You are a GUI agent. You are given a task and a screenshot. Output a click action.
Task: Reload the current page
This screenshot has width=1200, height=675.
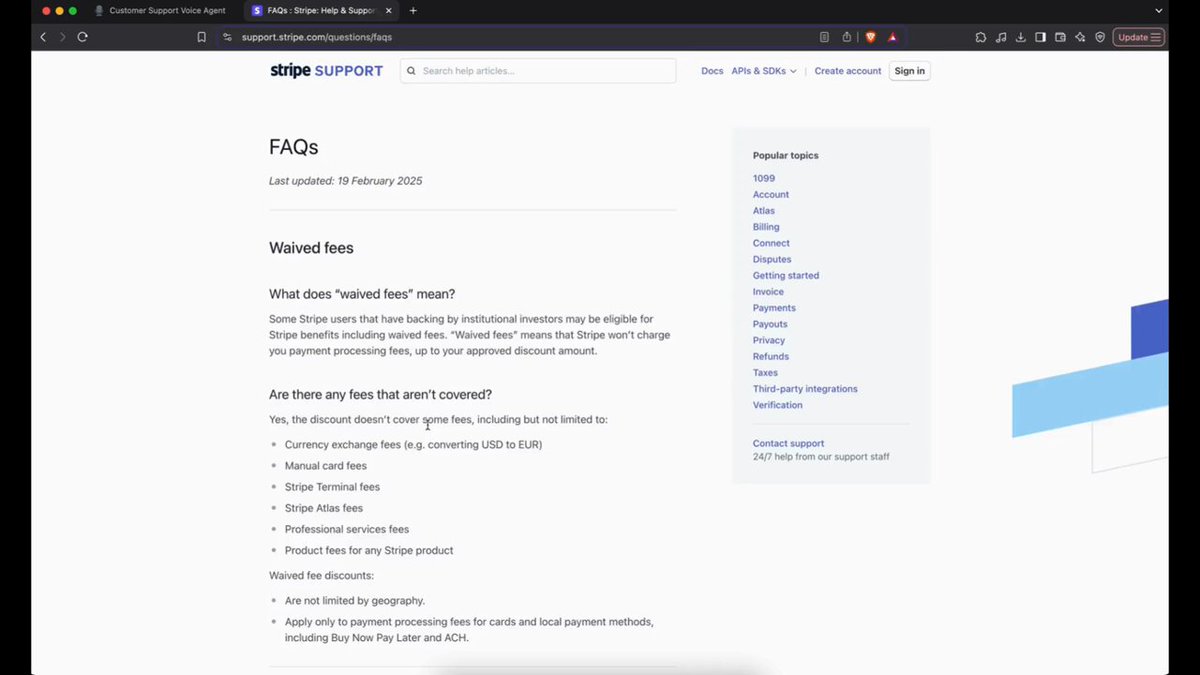click(x=82, y=37)
